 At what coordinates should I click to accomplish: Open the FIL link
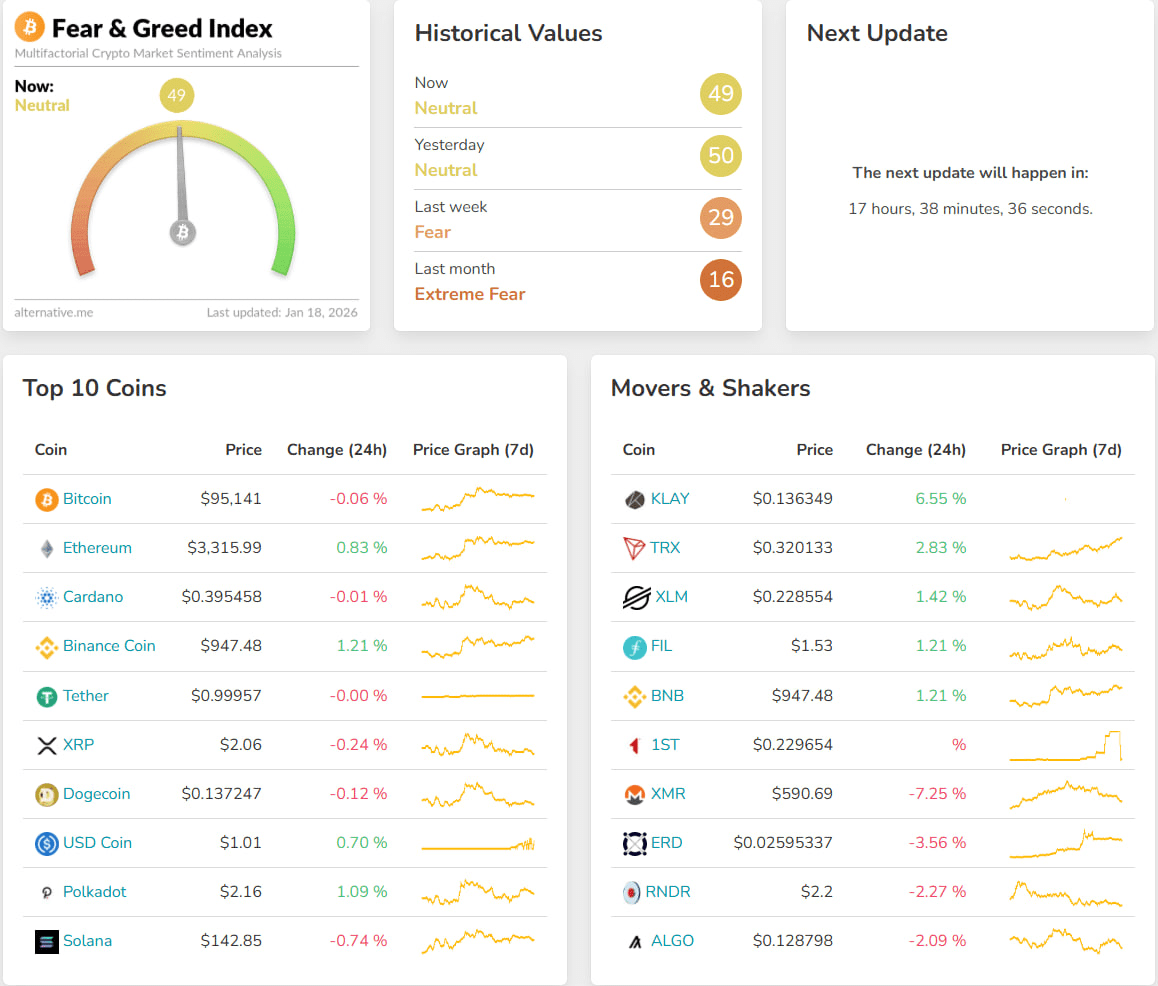pos(661,646)
